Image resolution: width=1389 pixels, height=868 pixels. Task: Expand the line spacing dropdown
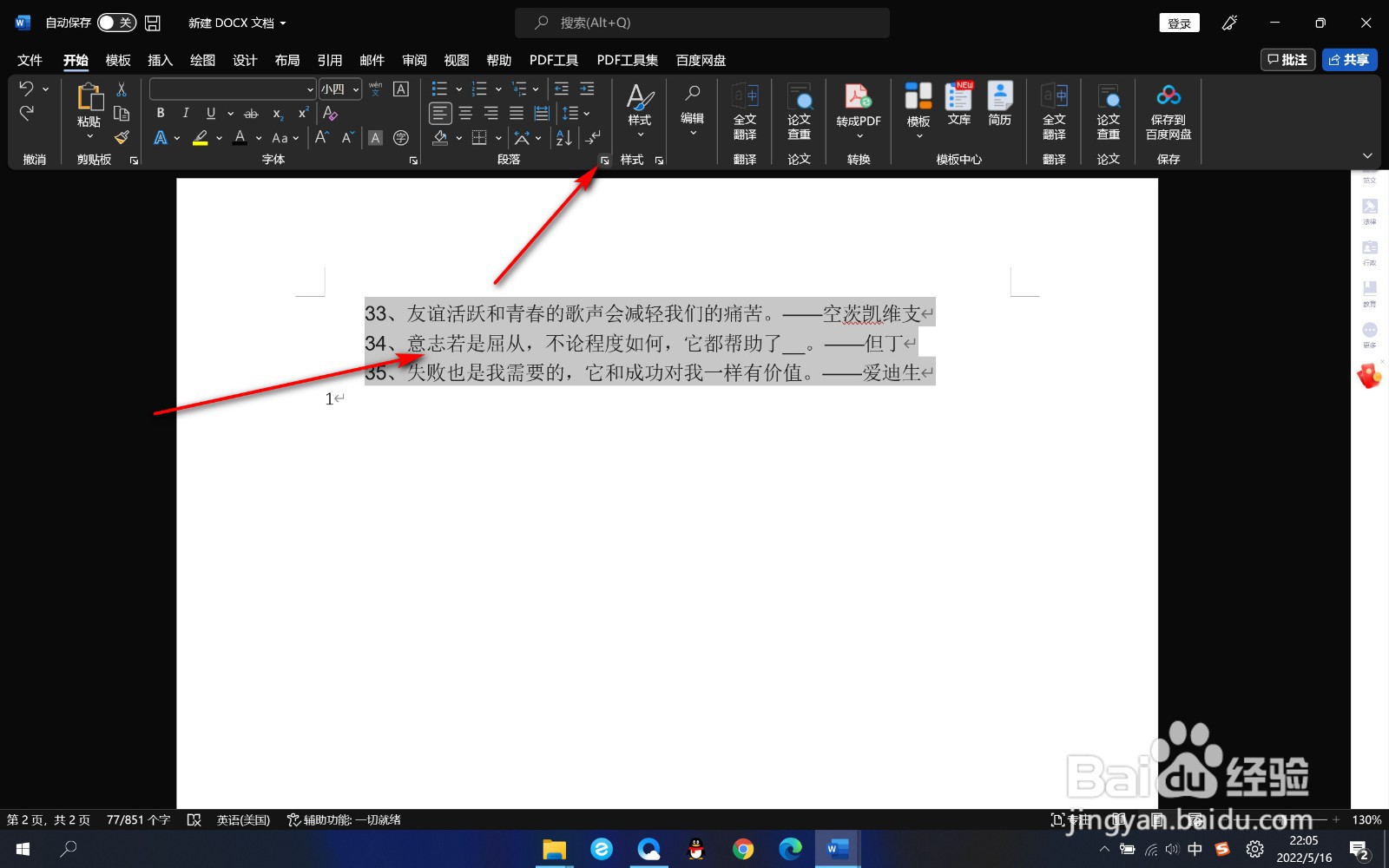(x=587, y=113)
